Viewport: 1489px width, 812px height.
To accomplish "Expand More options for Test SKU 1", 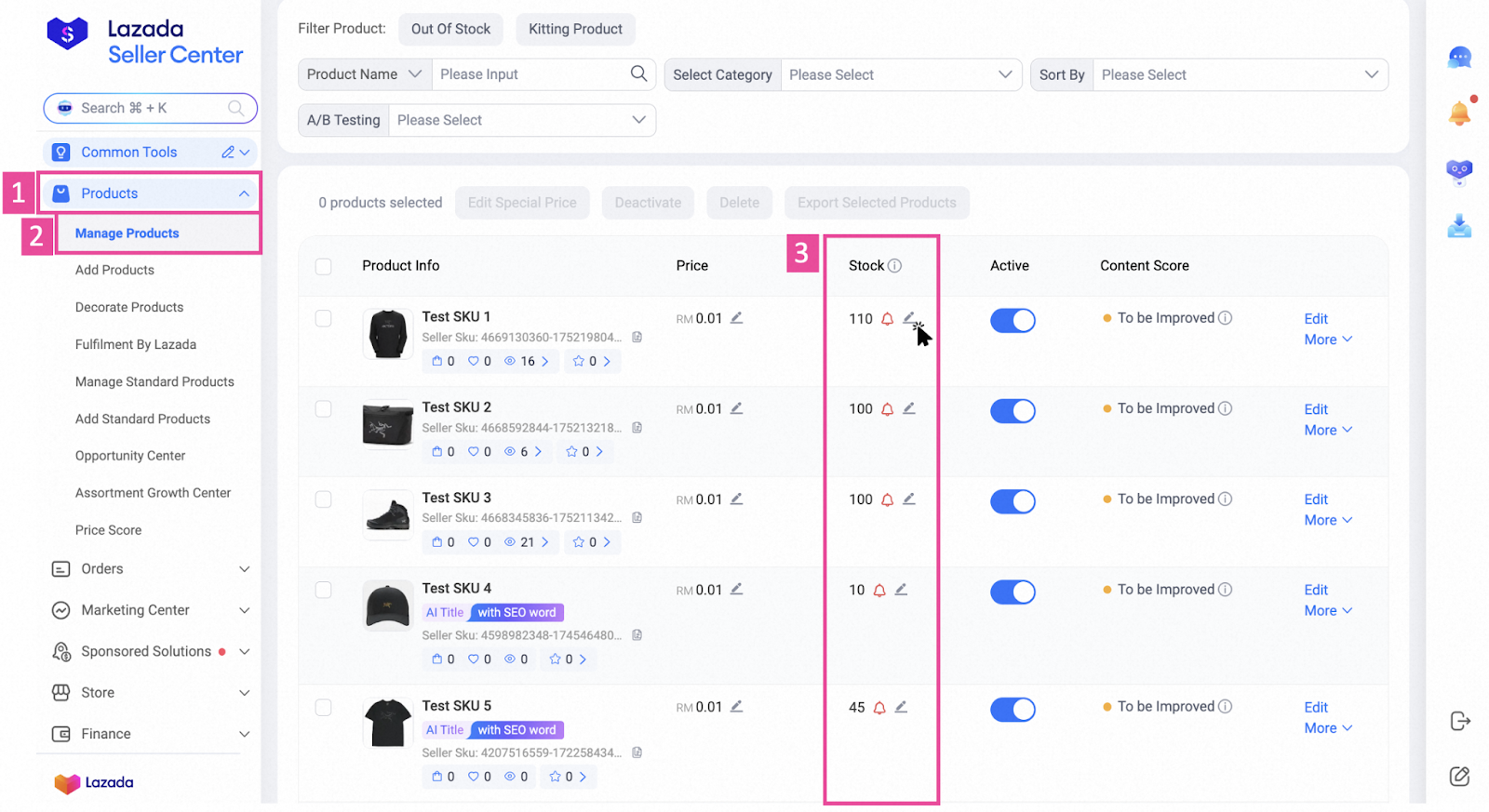I will point(1328,339).
